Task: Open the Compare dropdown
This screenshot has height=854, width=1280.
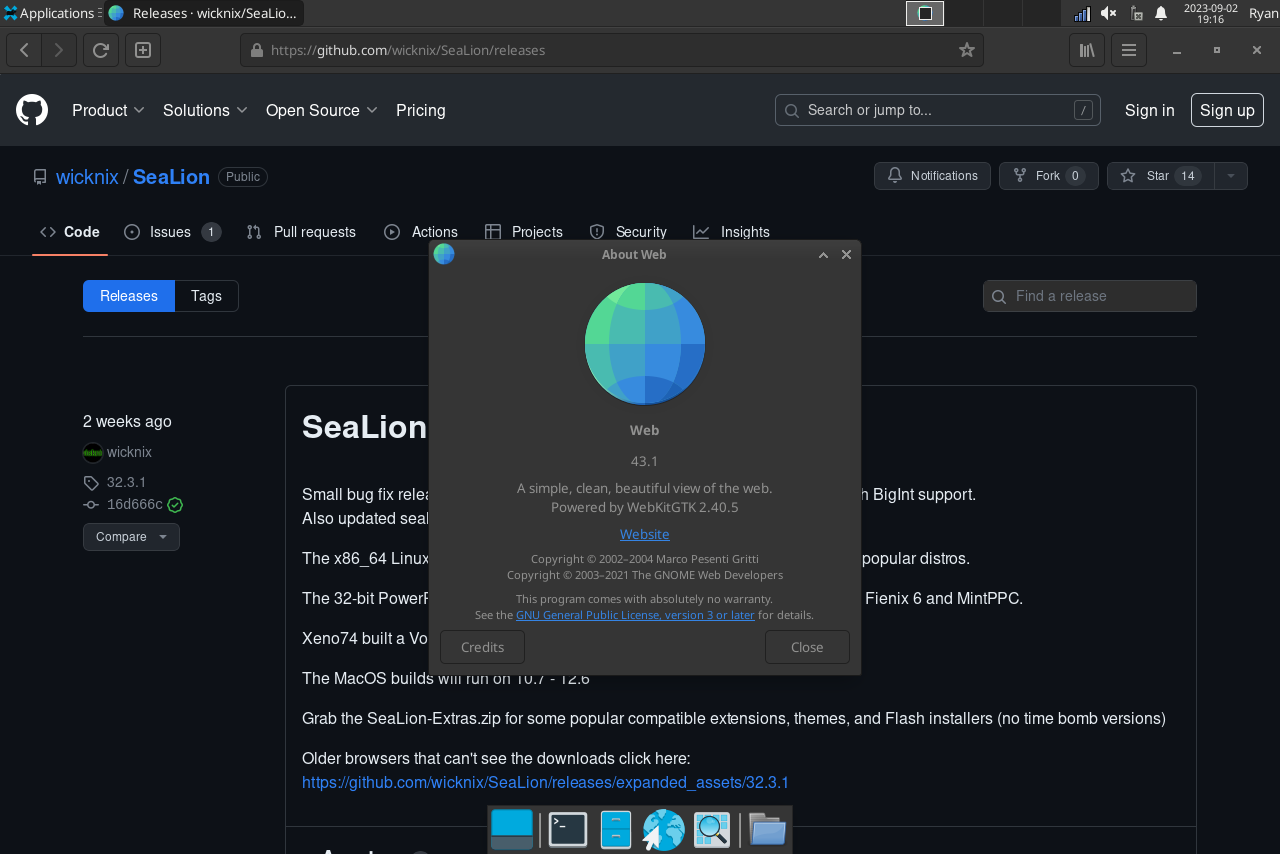Action: click(x=131, y=537)
